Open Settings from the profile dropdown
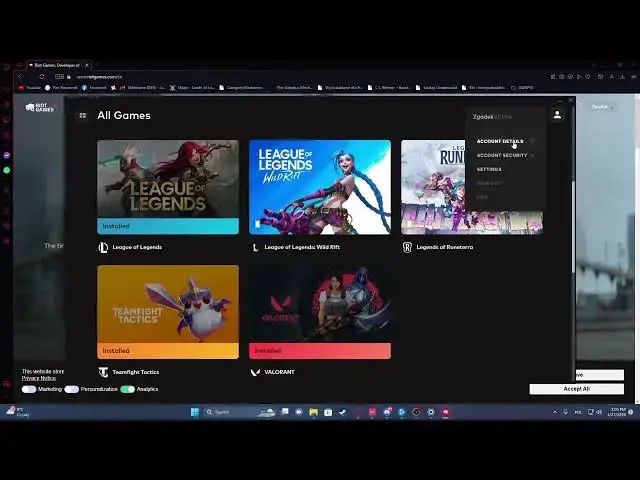 (489, 169)
